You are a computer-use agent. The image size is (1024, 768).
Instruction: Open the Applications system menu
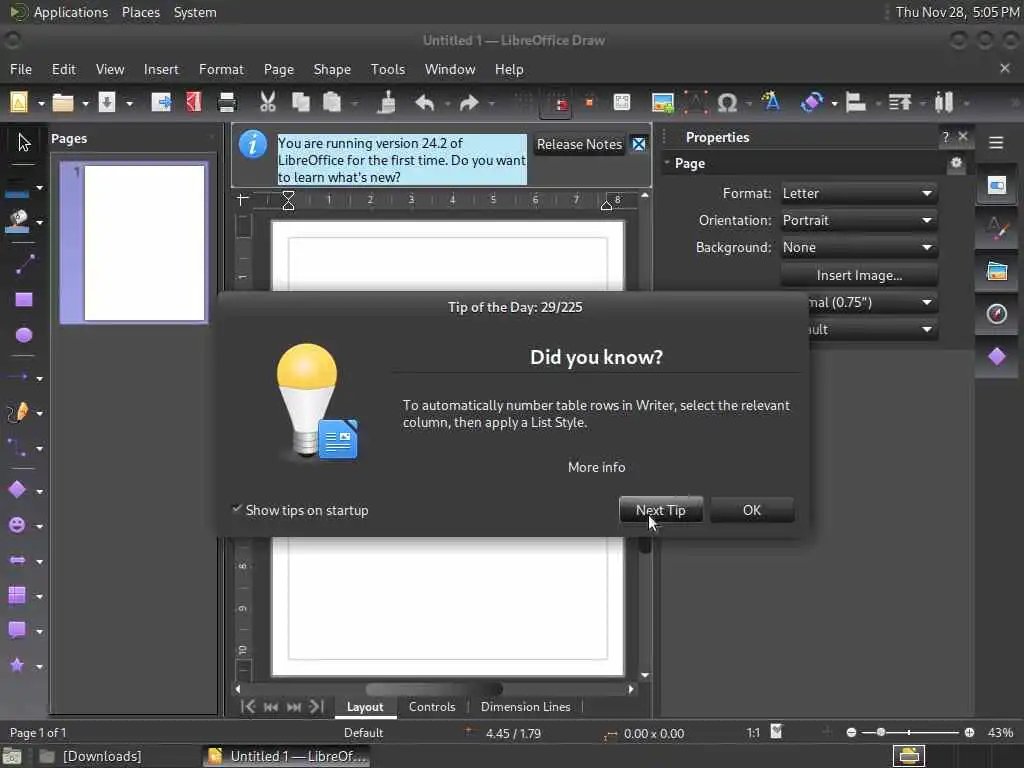[x=71, y=12]
